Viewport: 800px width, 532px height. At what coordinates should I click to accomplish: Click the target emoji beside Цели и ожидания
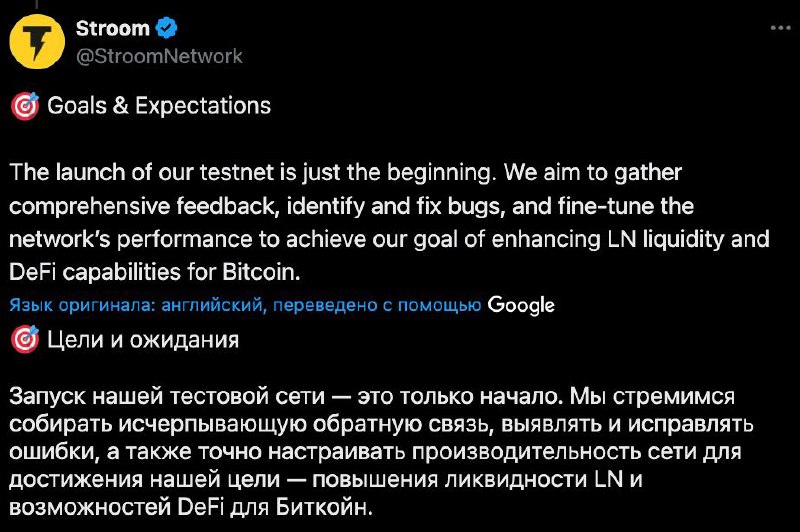(25, 340)
